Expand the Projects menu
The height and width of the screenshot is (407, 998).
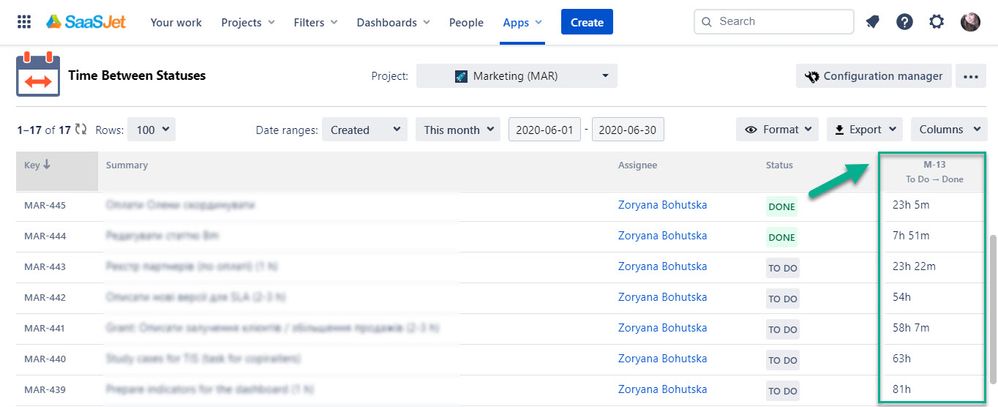click(x=248, y=22)
